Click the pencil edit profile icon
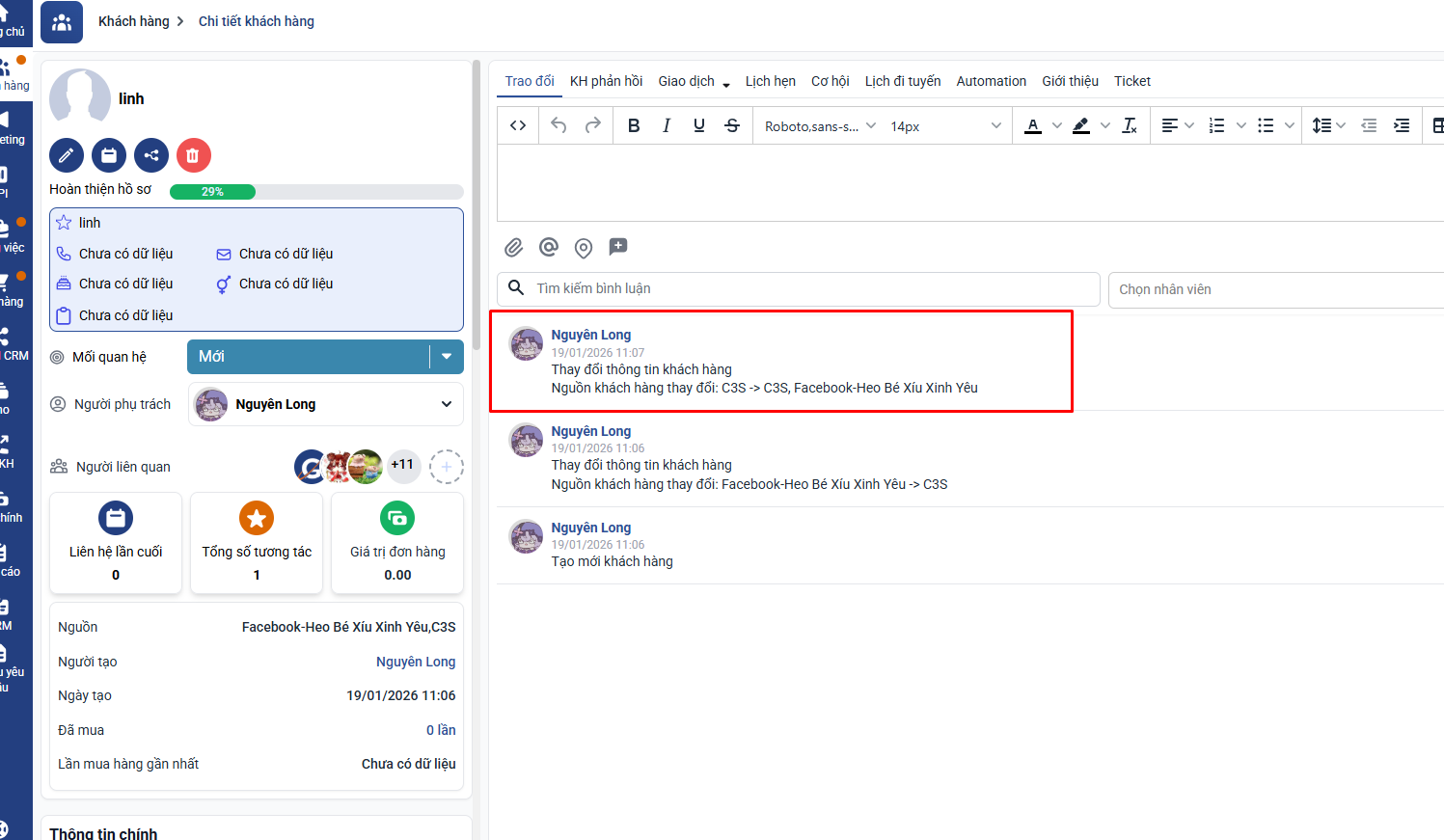 (x=67, y=155)
